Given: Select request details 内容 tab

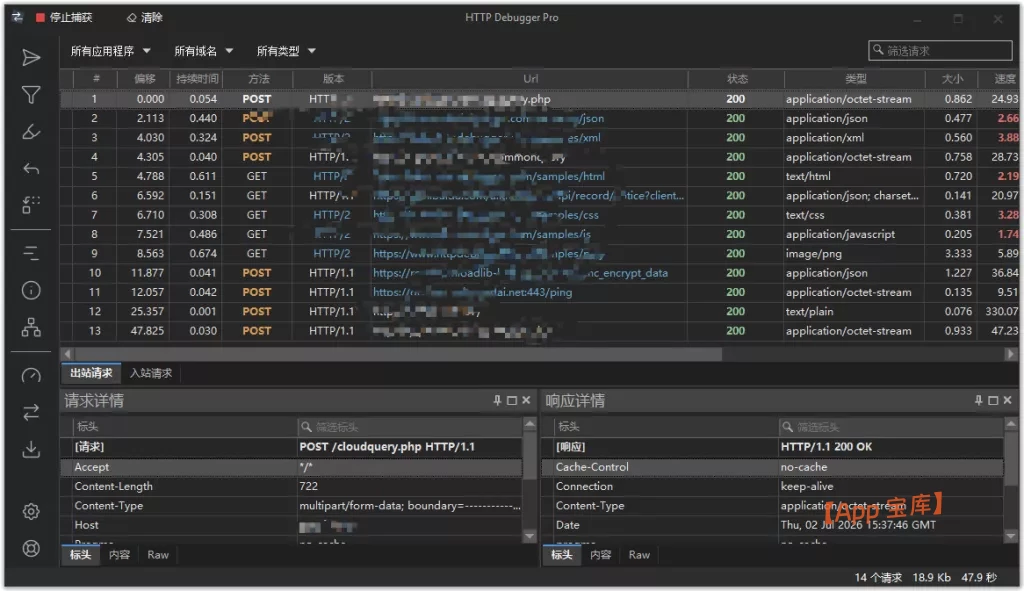Looking at the screenshot, I should (120, 554).
